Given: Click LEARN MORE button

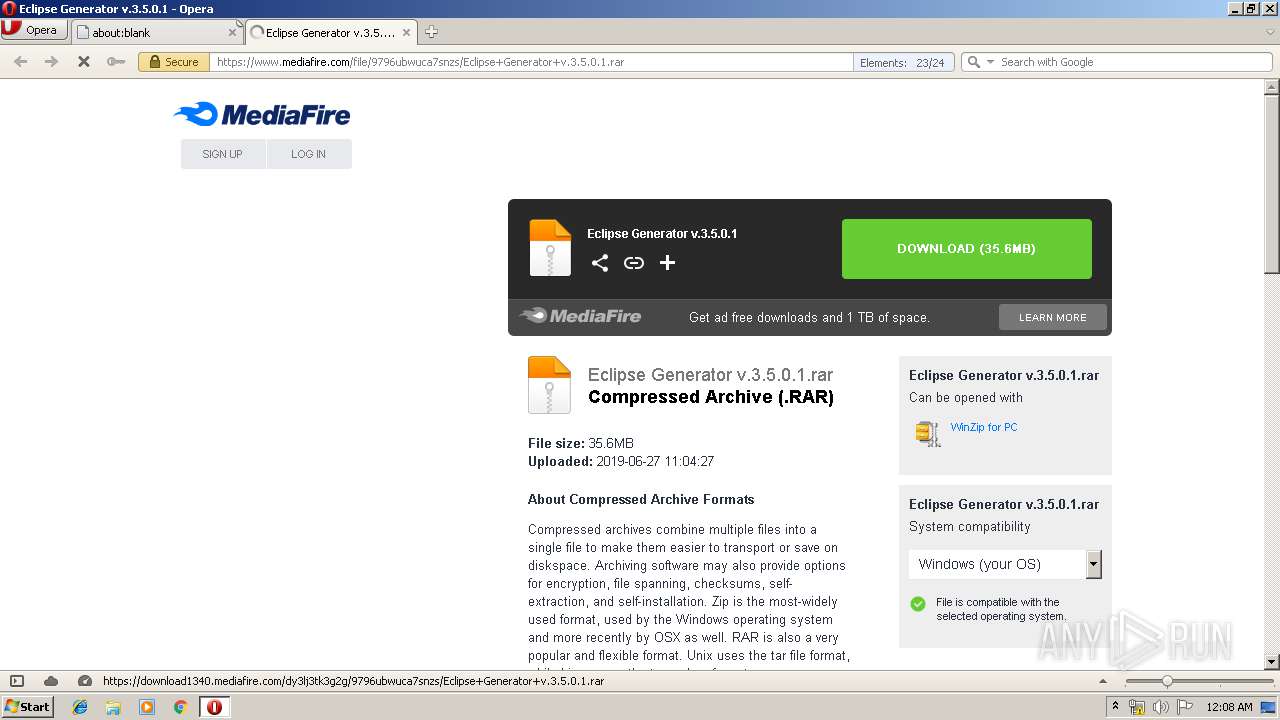Looking at the screenshot, I should (x=1052, y=317).
